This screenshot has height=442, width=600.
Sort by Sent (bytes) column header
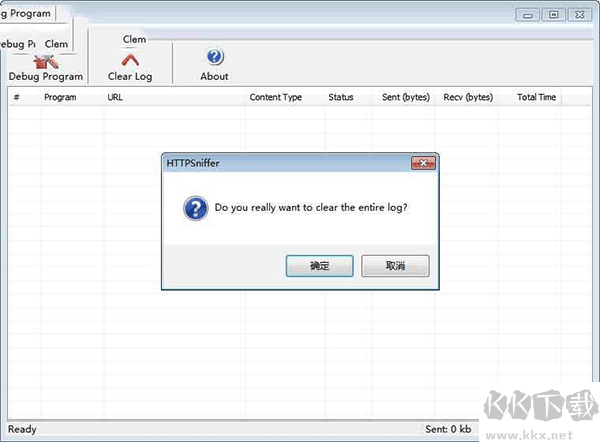tap(406, 97)
